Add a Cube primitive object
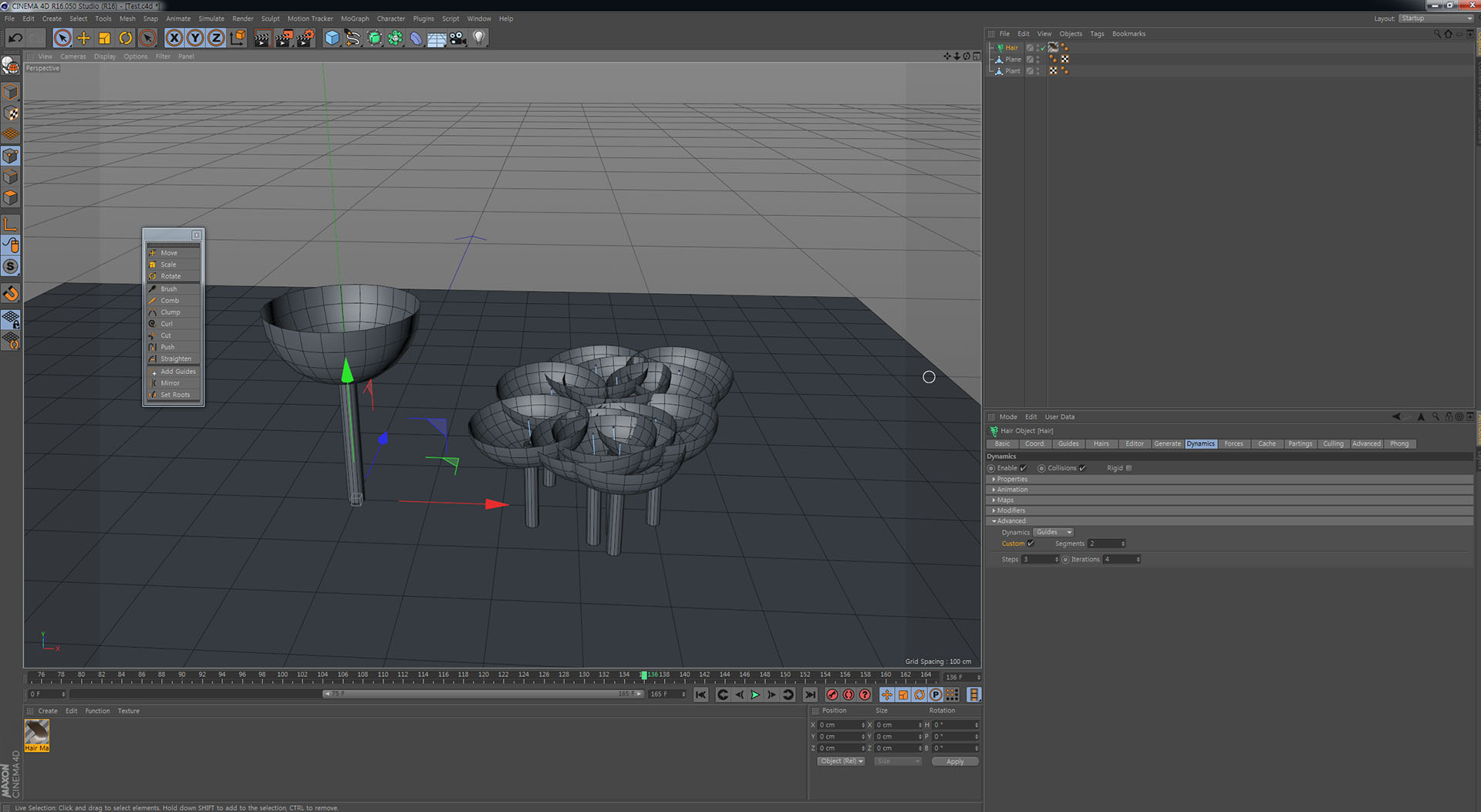 (332, 38)
